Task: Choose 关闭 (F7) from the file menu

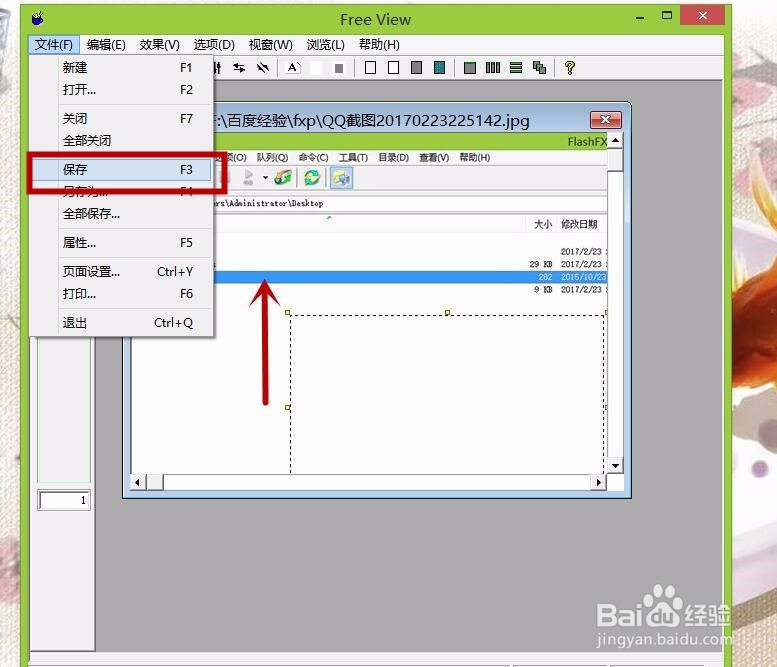Action: pos(121,119)
